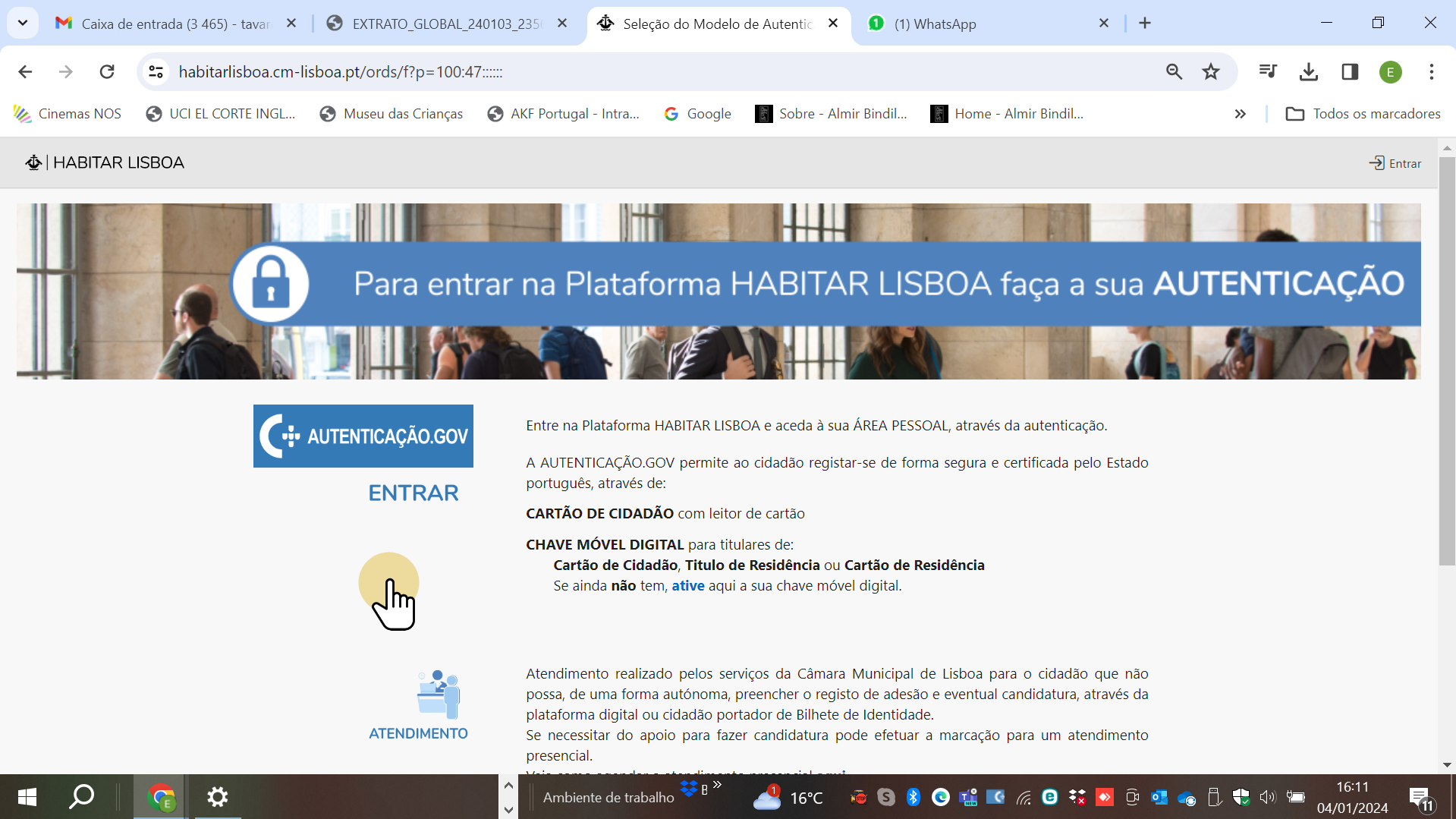Click the ATENDIMENTO service desk icon
The height and width of the screenshot is (819, 1456).
pos(438,693)
